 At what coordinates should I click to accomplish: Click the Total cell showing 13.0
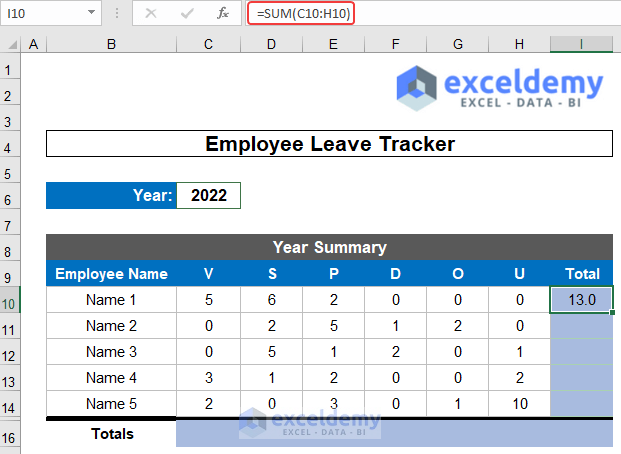click(581, 300)
